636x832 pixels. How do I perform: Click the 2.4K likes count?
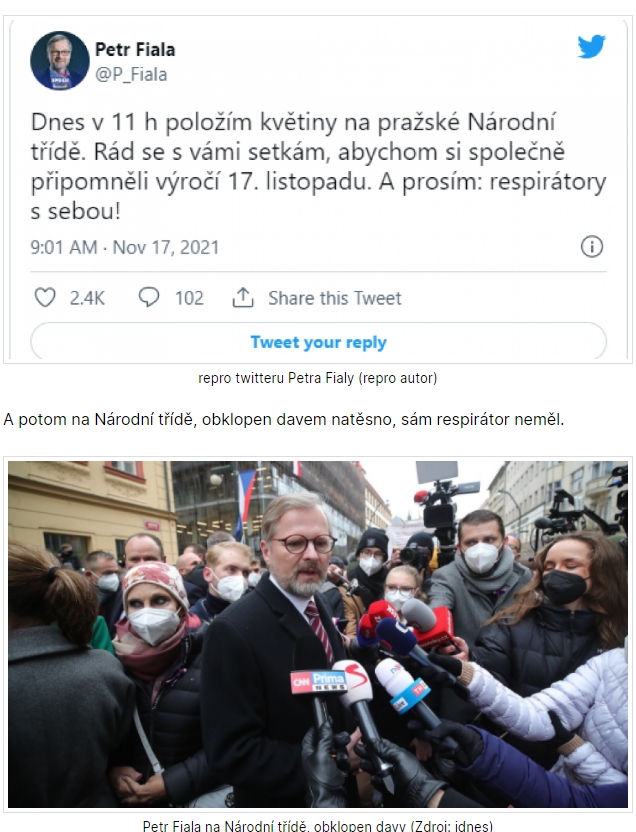(88, 298)
